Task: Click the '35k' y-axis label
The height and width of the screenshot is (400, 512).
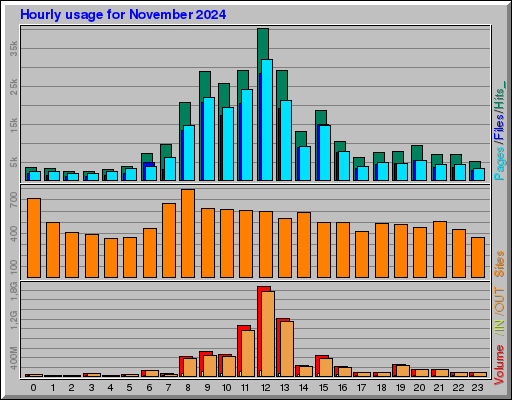Action: click(x=13, y=48)
